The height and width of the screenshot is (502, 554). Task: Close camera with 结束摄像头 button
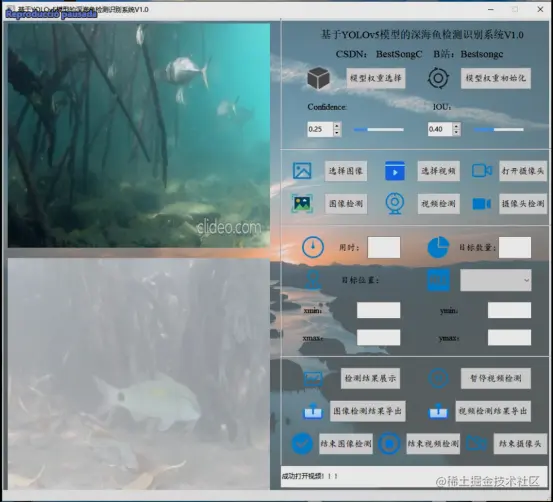pyautogui.click(x=520, y=444)
